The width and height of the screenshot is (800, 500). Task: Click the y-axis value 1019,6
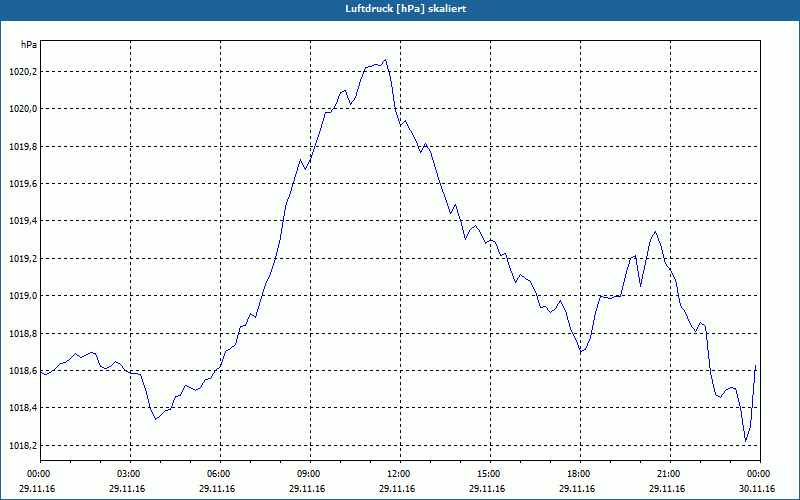(x=22, y=184)
